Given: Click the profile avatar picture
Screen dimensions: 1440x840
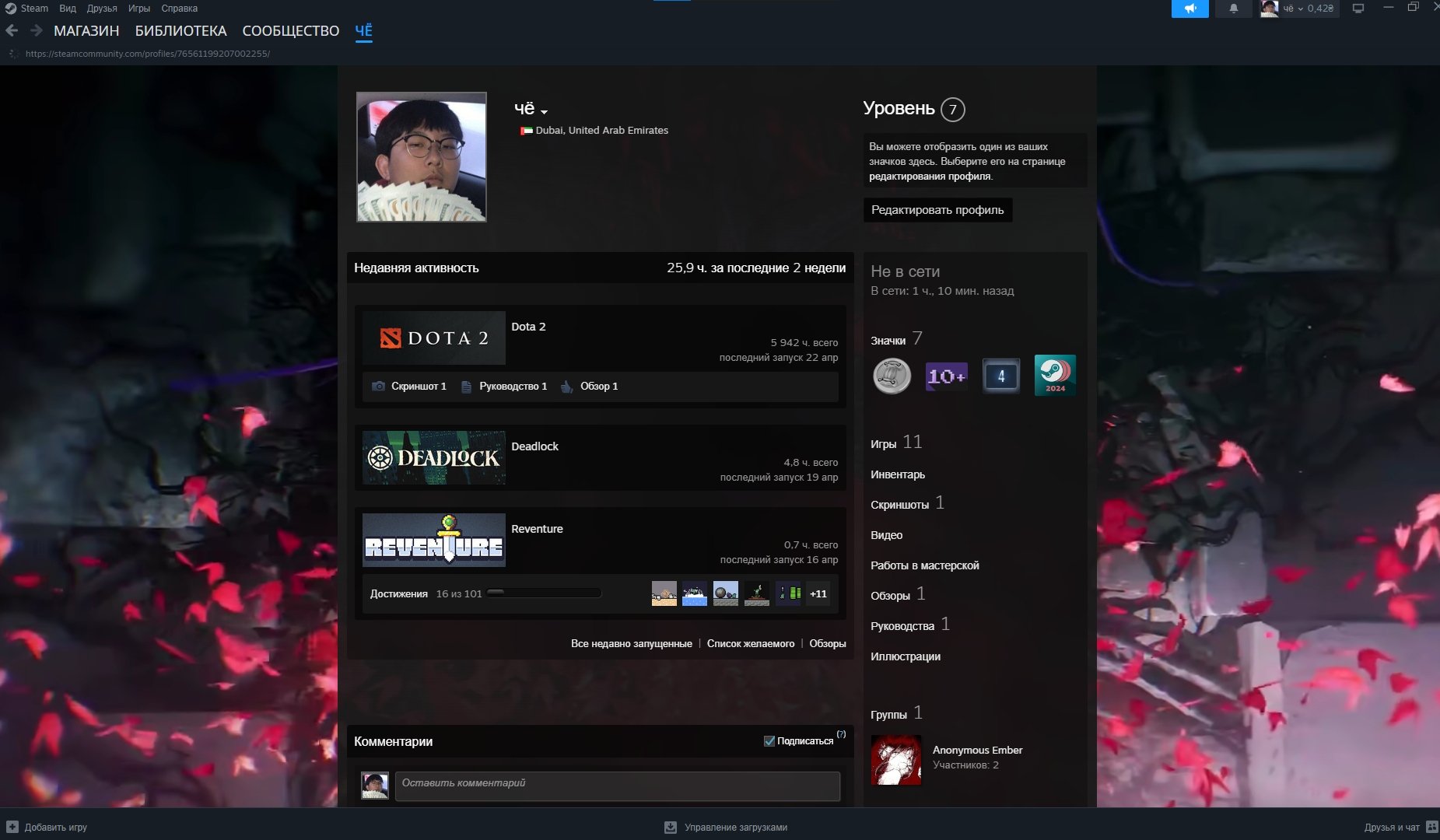Looking at the screenshot, I should tap(422, 157).
